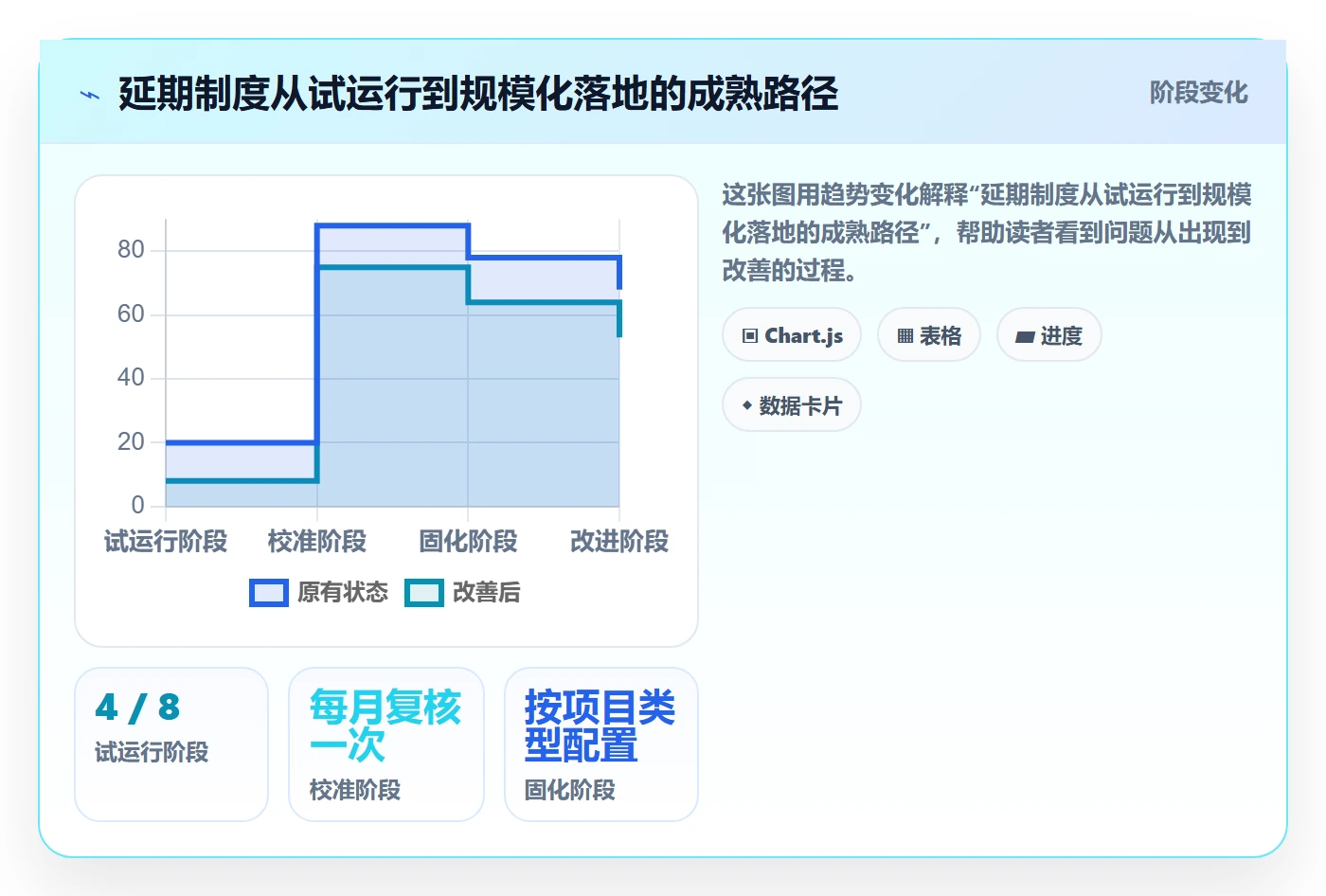Click the title 延期制度从试运行到规模化落地的成熟路径

(x=478, y=94)
